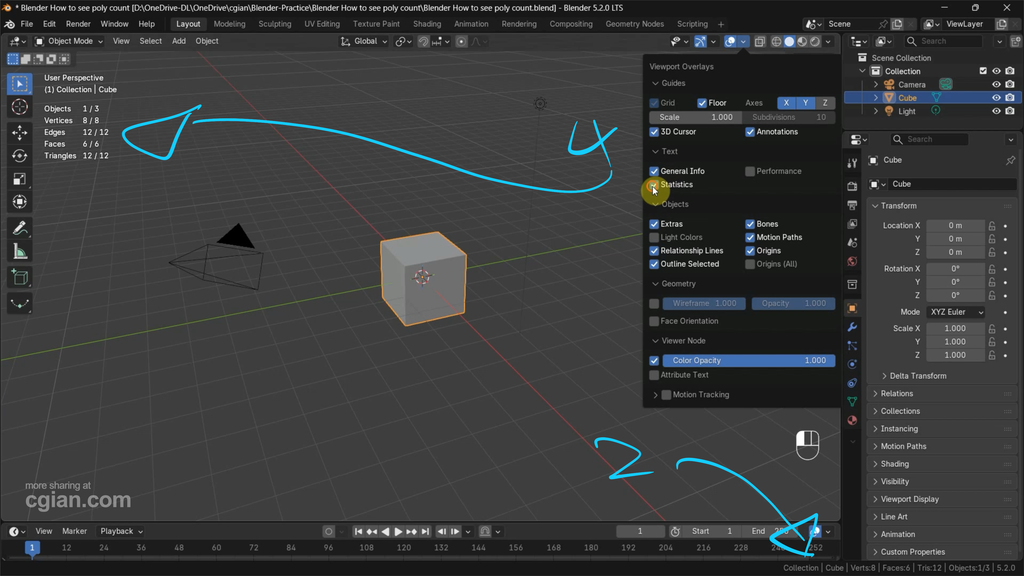The width and height of the screenshot is (1024, 576).
Task: Switch to the Sculpting workspace tab
Action: point(274,24)
